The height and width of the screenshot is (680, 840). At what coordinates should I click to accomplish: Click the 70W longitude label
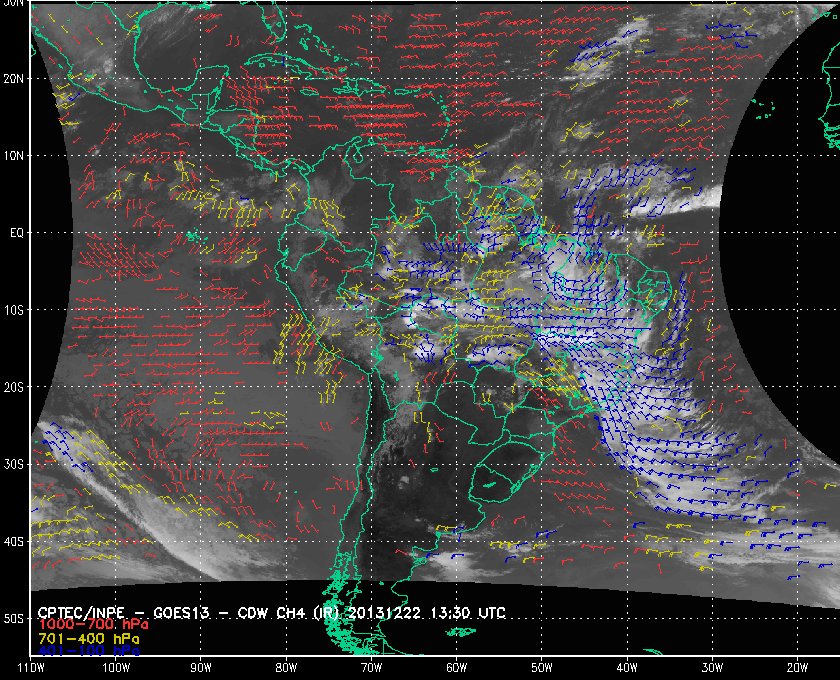tap(371, 668)
